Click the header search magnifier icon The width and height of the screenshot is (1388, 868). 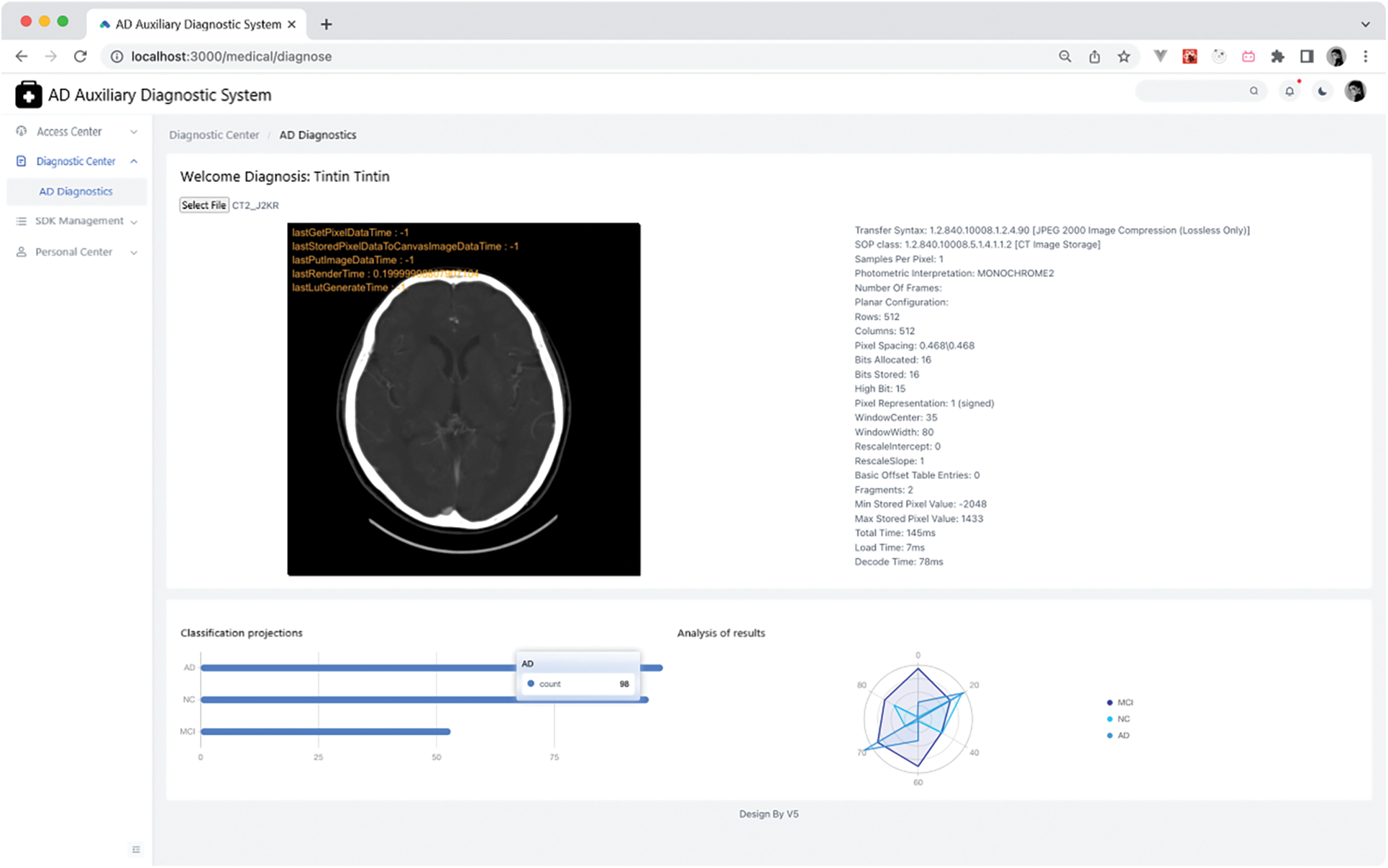pos(1254,91)
